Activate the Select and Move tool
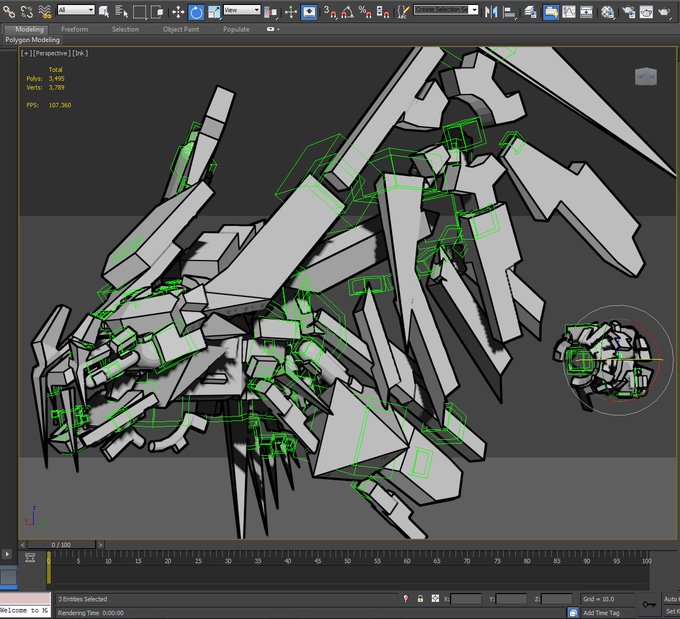 (178, 11)
